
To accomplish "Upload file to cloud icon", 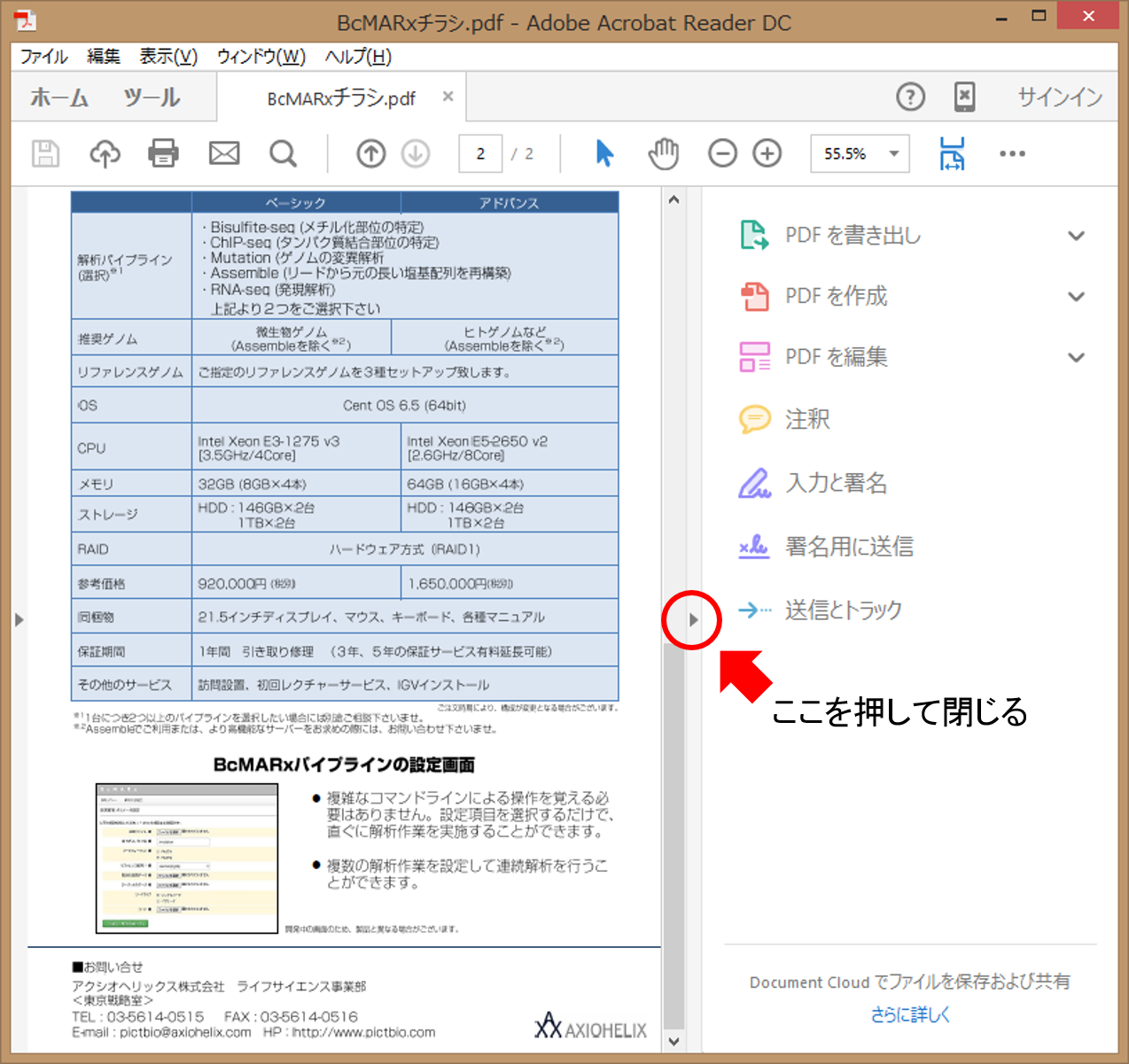I will [105, 154].
